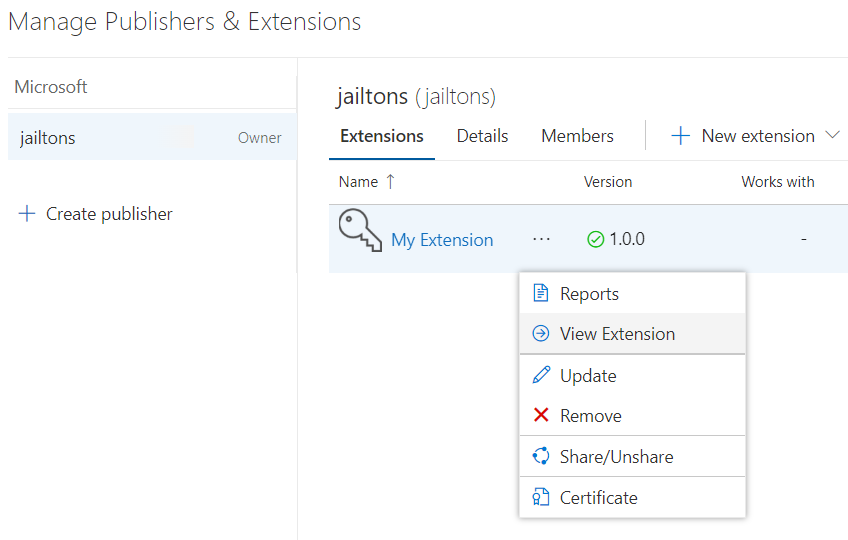
Task: Open the Details tab
Action: click(482, 136)
